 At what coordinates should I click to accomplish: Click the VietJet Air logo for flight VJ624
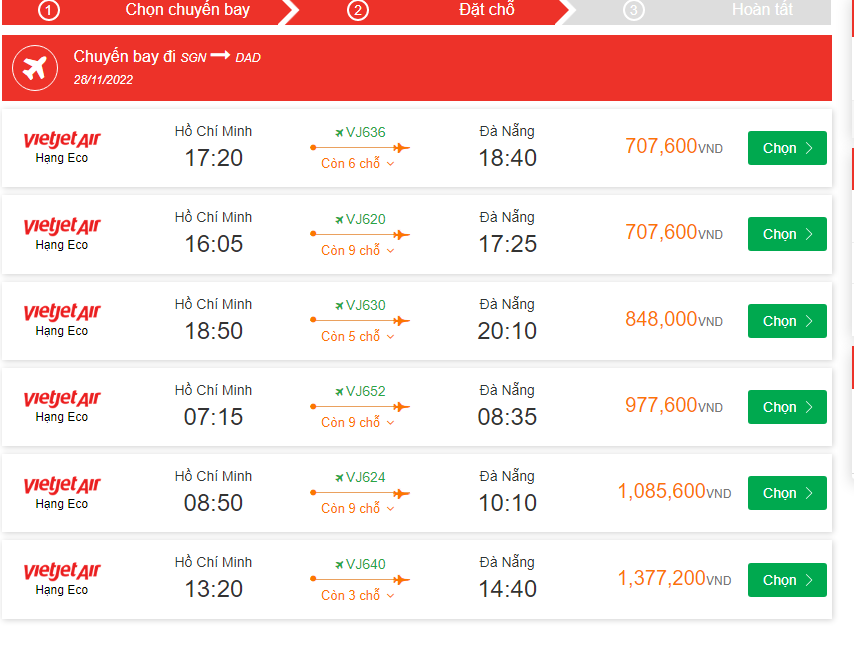[x=62, y=485]
